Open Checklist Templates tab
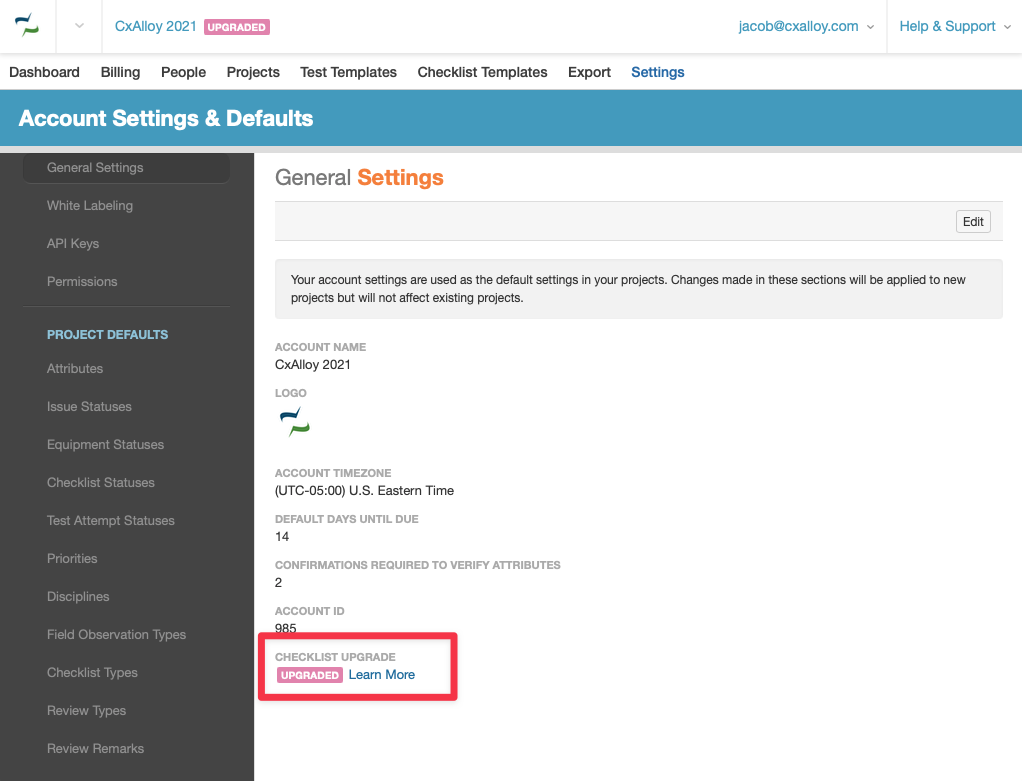Viewport: 1022px width, 781px height. 482,72
